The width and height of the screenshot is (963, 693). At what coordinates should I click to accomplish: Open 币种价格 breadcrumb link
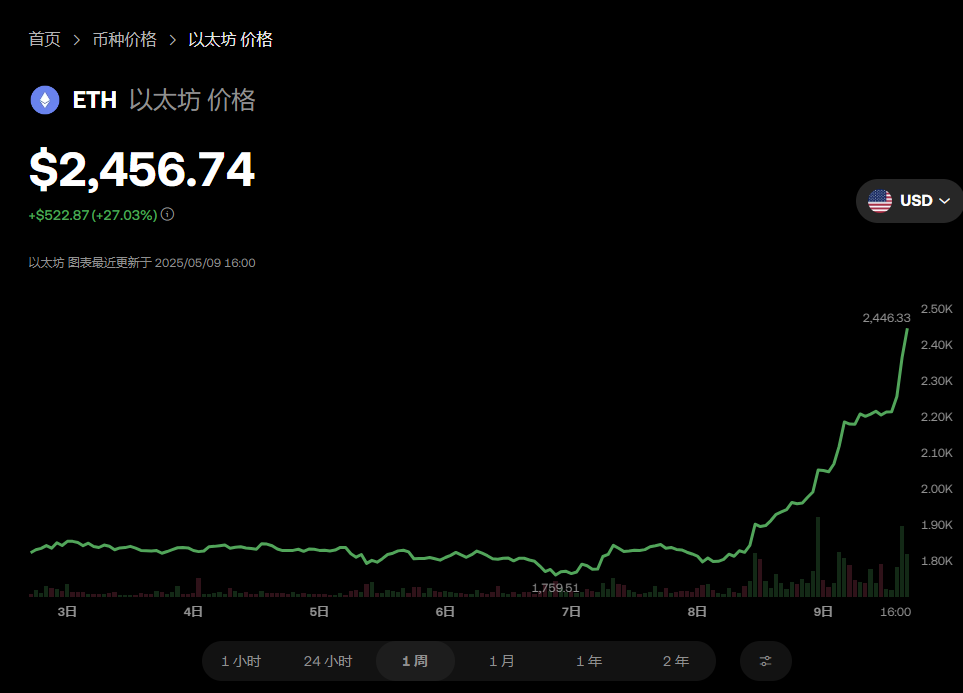[x=125, y=39]
